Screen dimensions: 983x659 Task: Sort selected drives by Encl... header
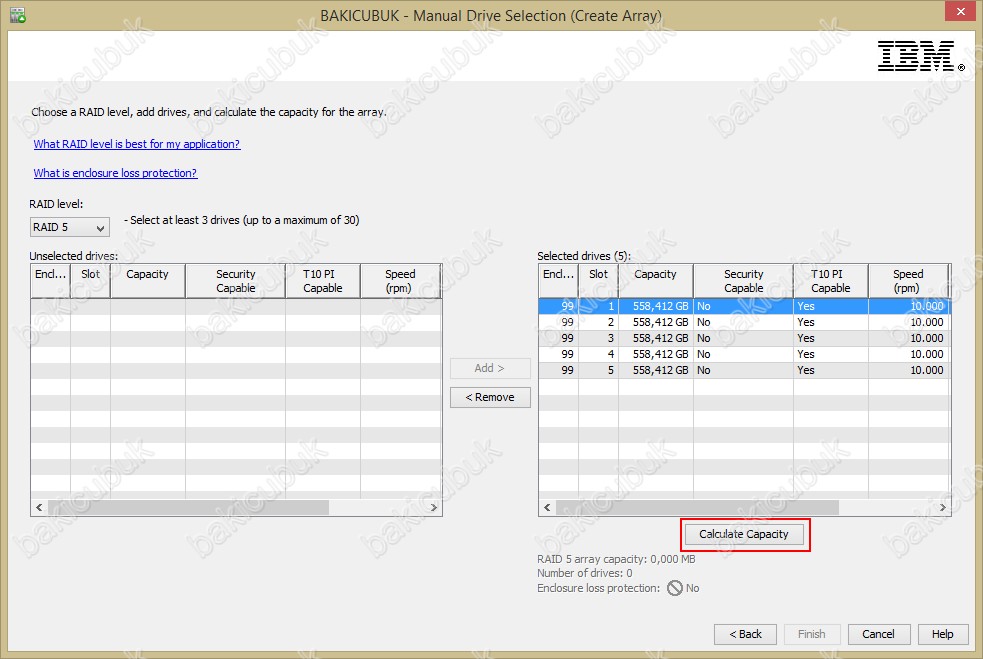(558, 281)
